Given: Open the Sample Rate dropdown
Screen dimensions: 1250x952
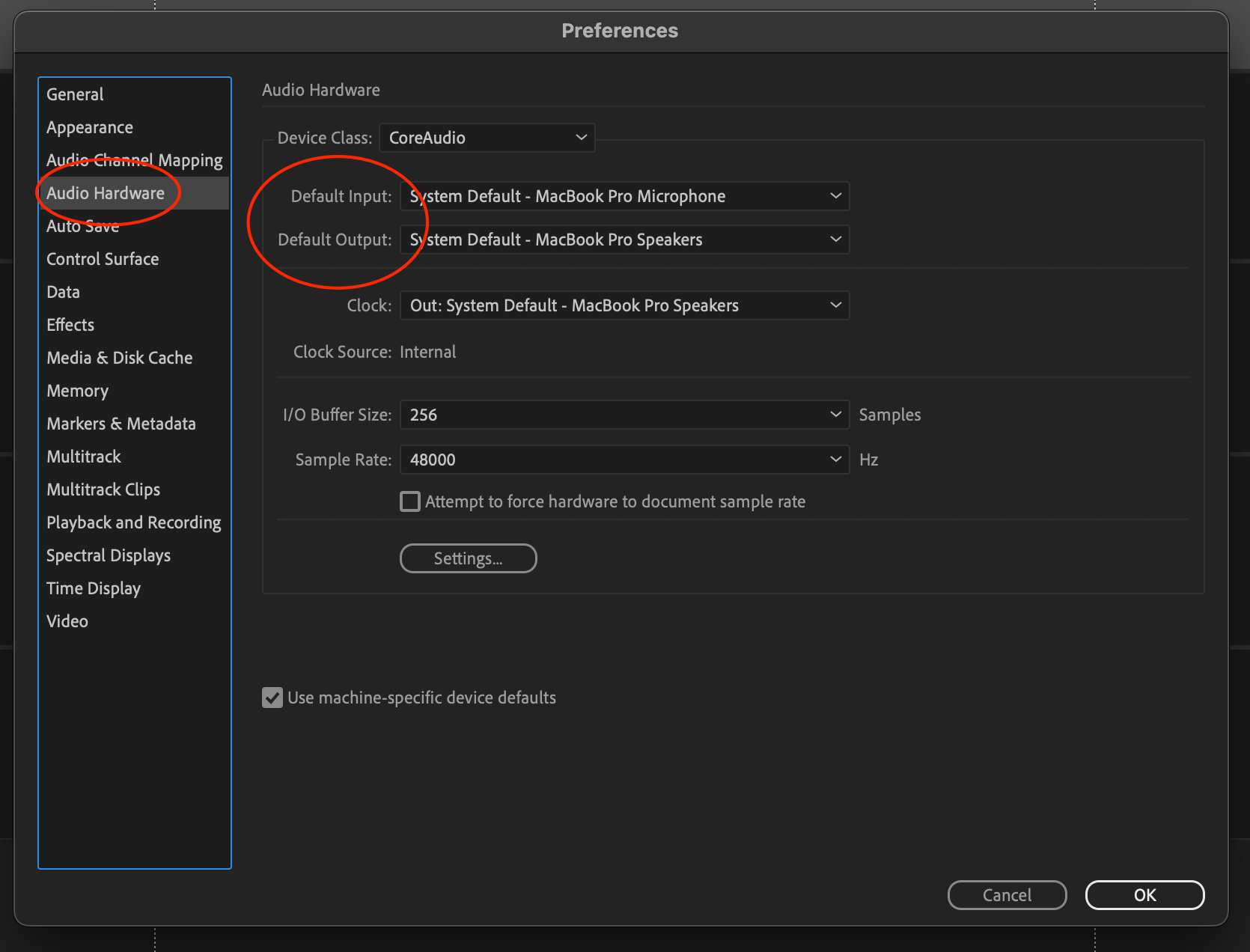Looking at the screenshot, I should [624, 460].
